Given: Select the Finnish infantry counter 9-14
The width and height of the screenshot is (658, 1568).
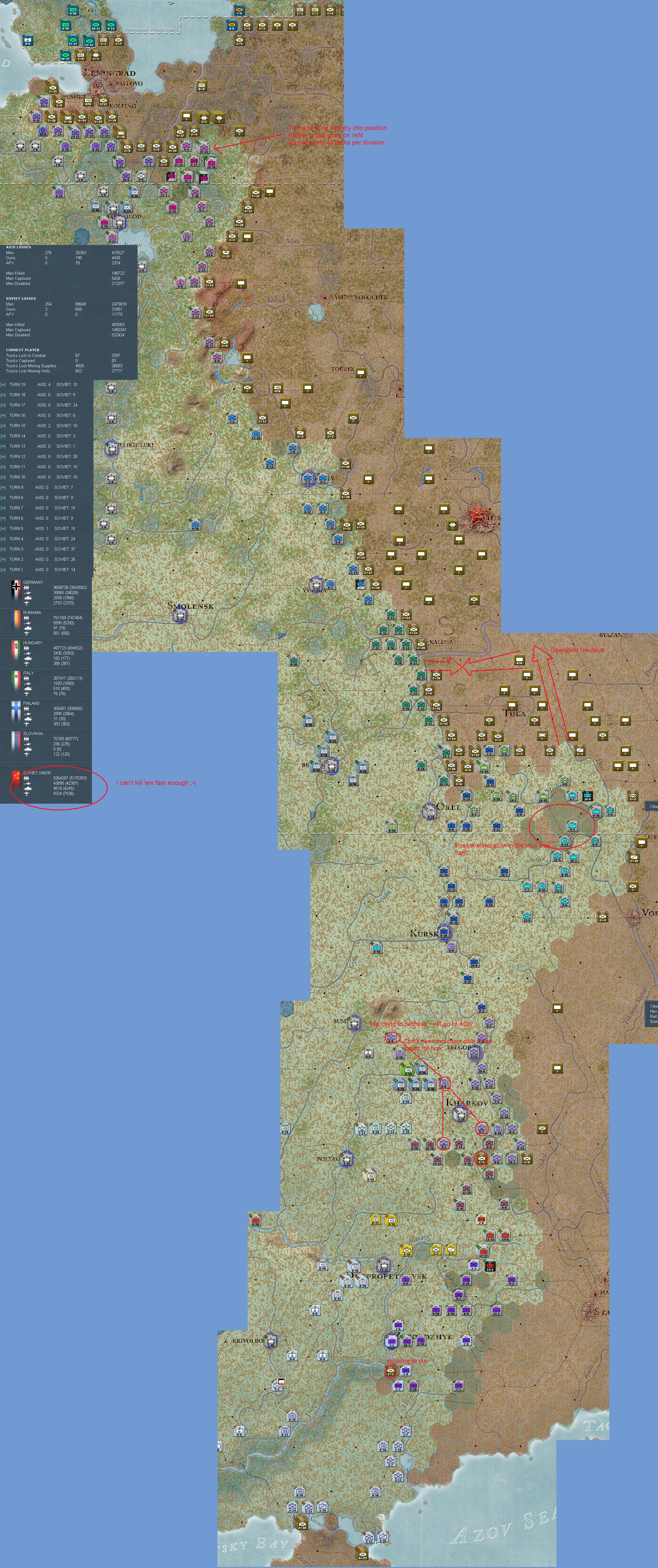Looking at the screenshot, I should (111, 26).
